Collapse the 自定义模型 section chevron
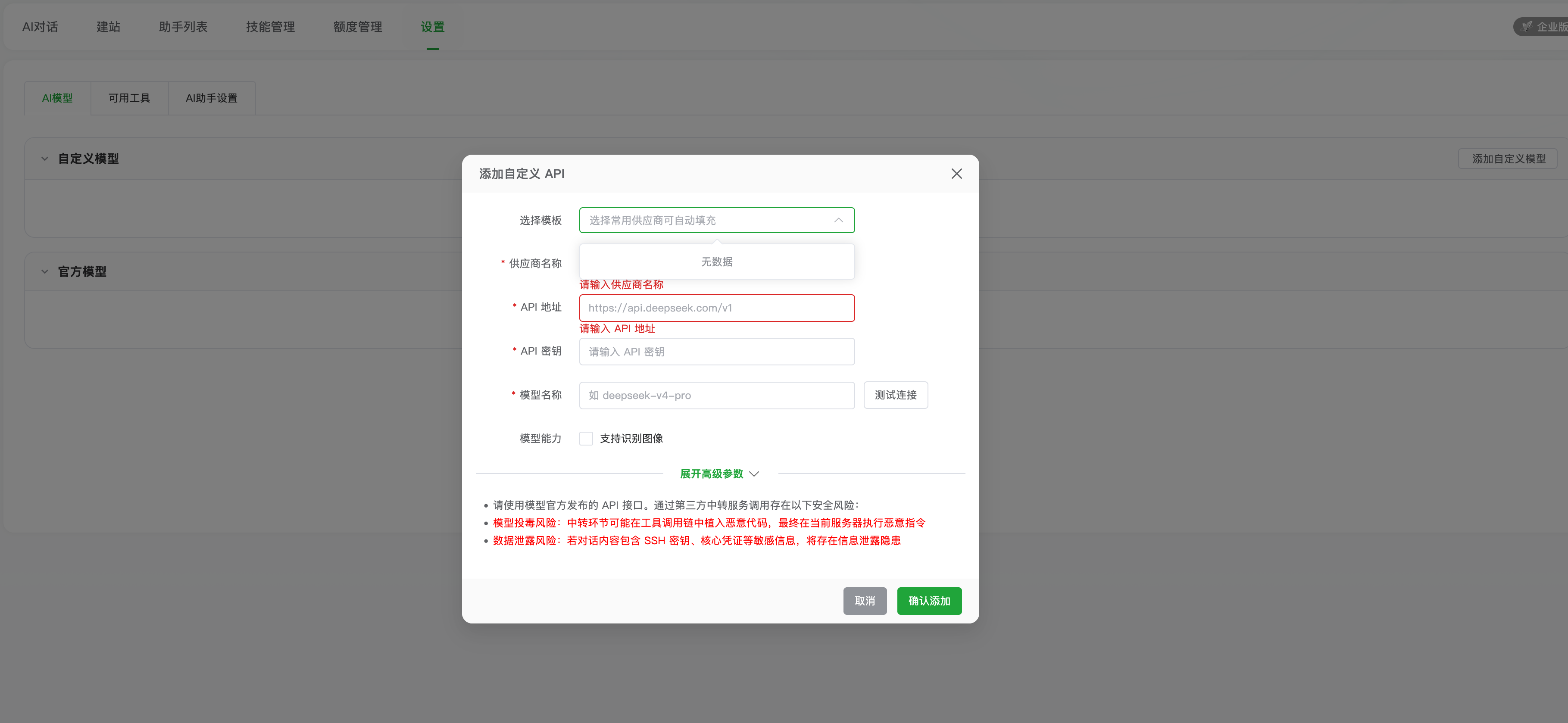 [44, 159]
